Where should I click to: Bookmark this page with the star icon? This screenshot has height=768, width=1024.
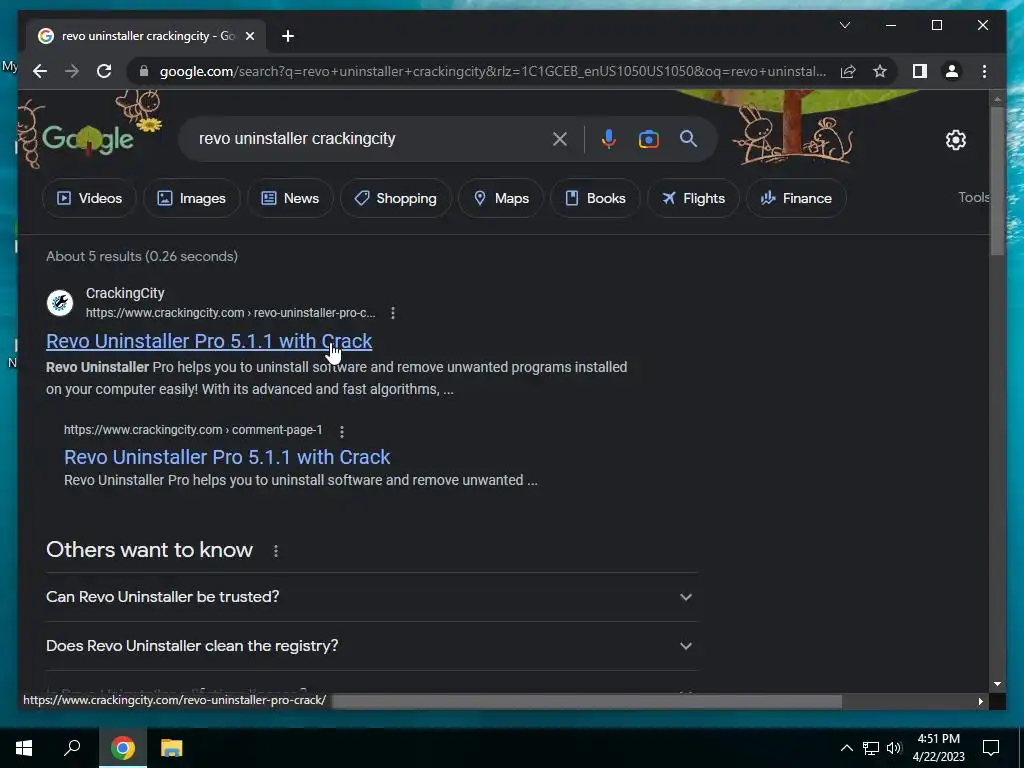point(880,71)
